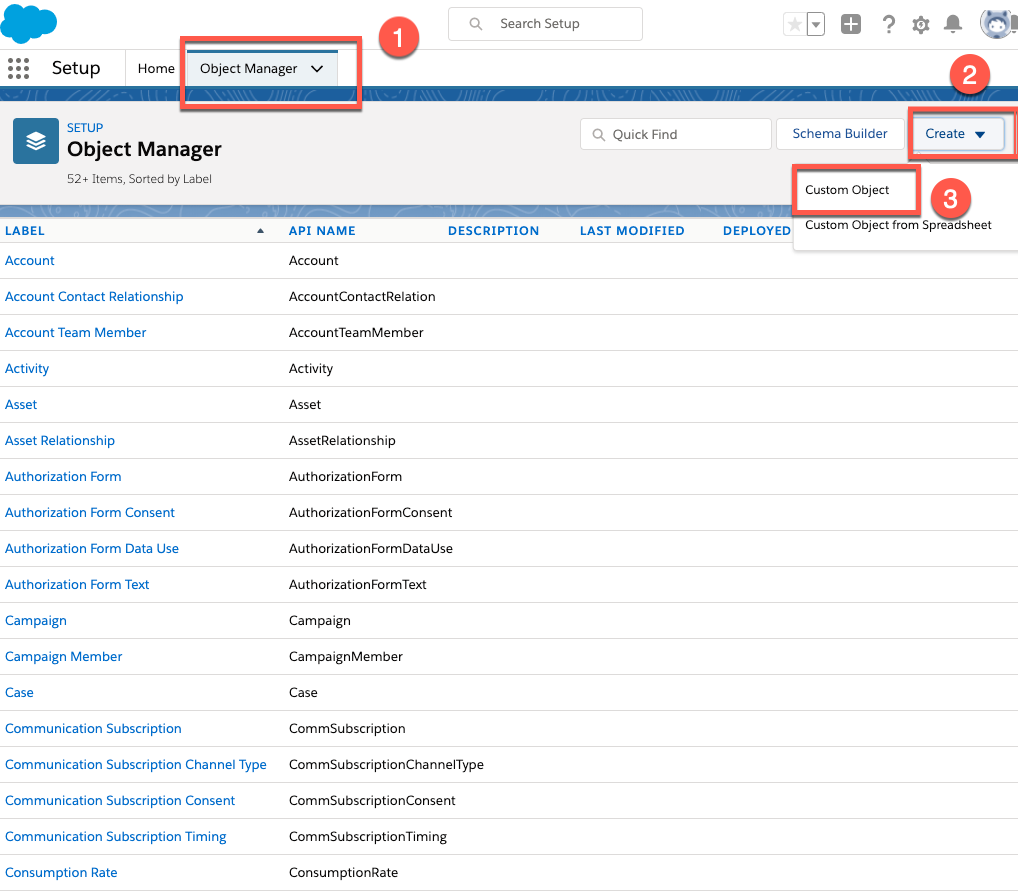This screenshot has height=893, width=1018.
Task: Open the notifications bell
Action: [x=952, y=25]
